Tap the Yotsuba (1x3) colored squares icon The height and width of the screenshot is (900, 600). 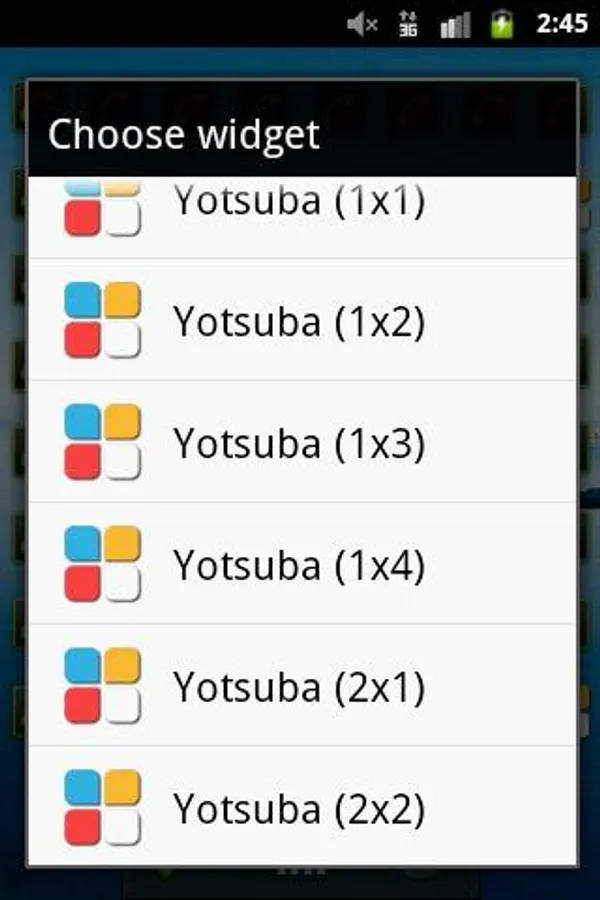(102, 441)
